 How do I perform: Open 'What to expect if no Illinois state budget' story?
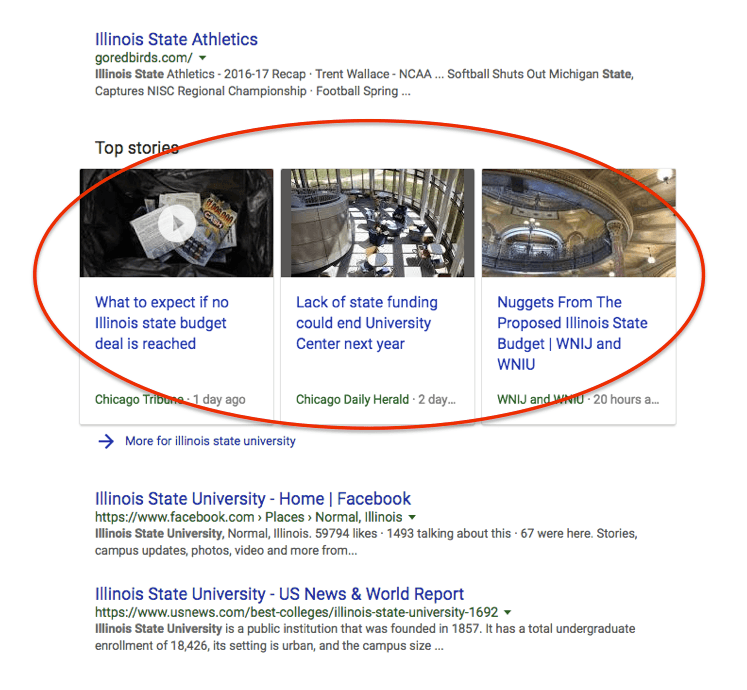(x=162, y=323)
